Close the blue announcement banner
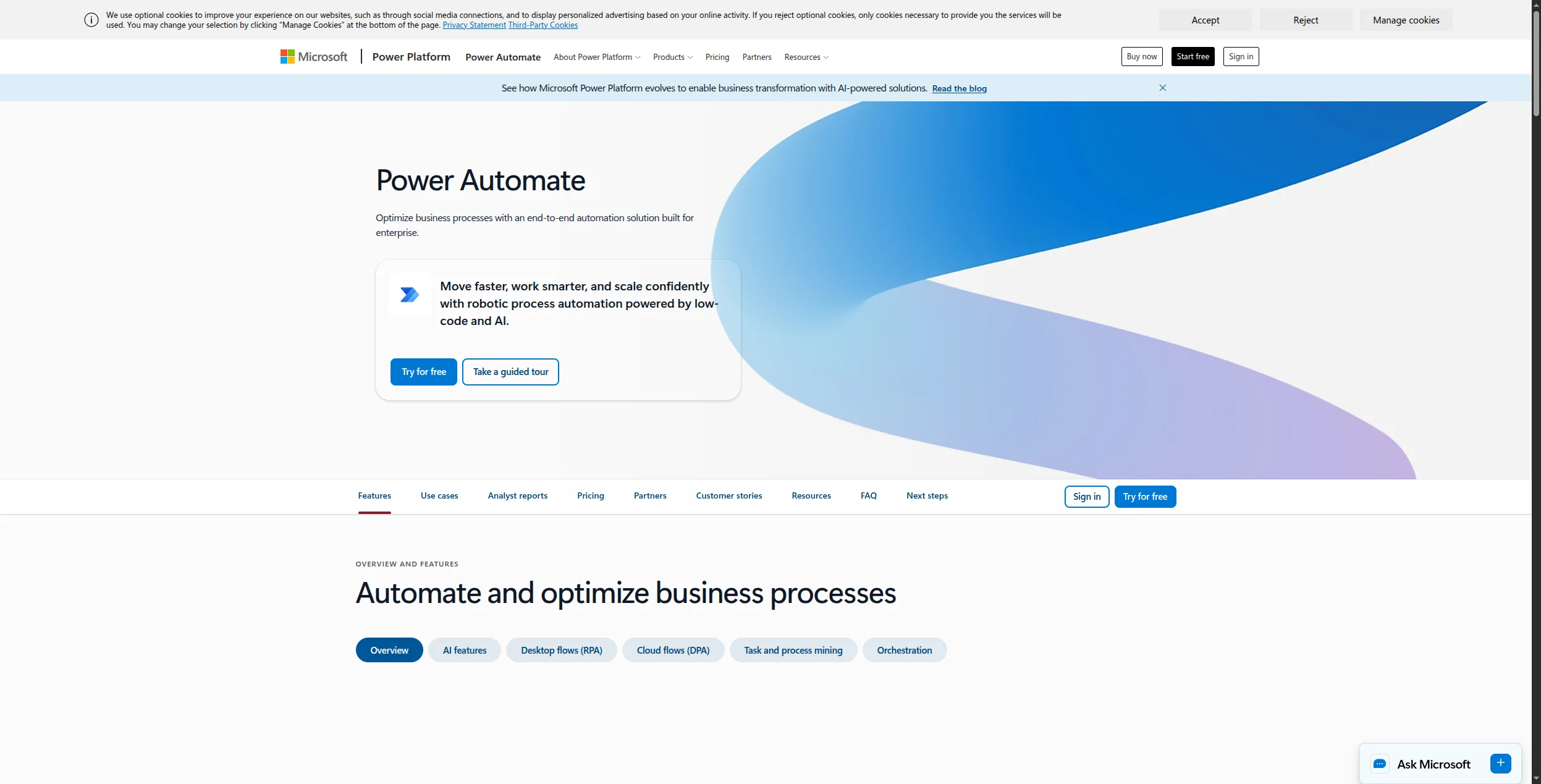This screenshot has height=784, width=1541. (x=1163, y=88)
